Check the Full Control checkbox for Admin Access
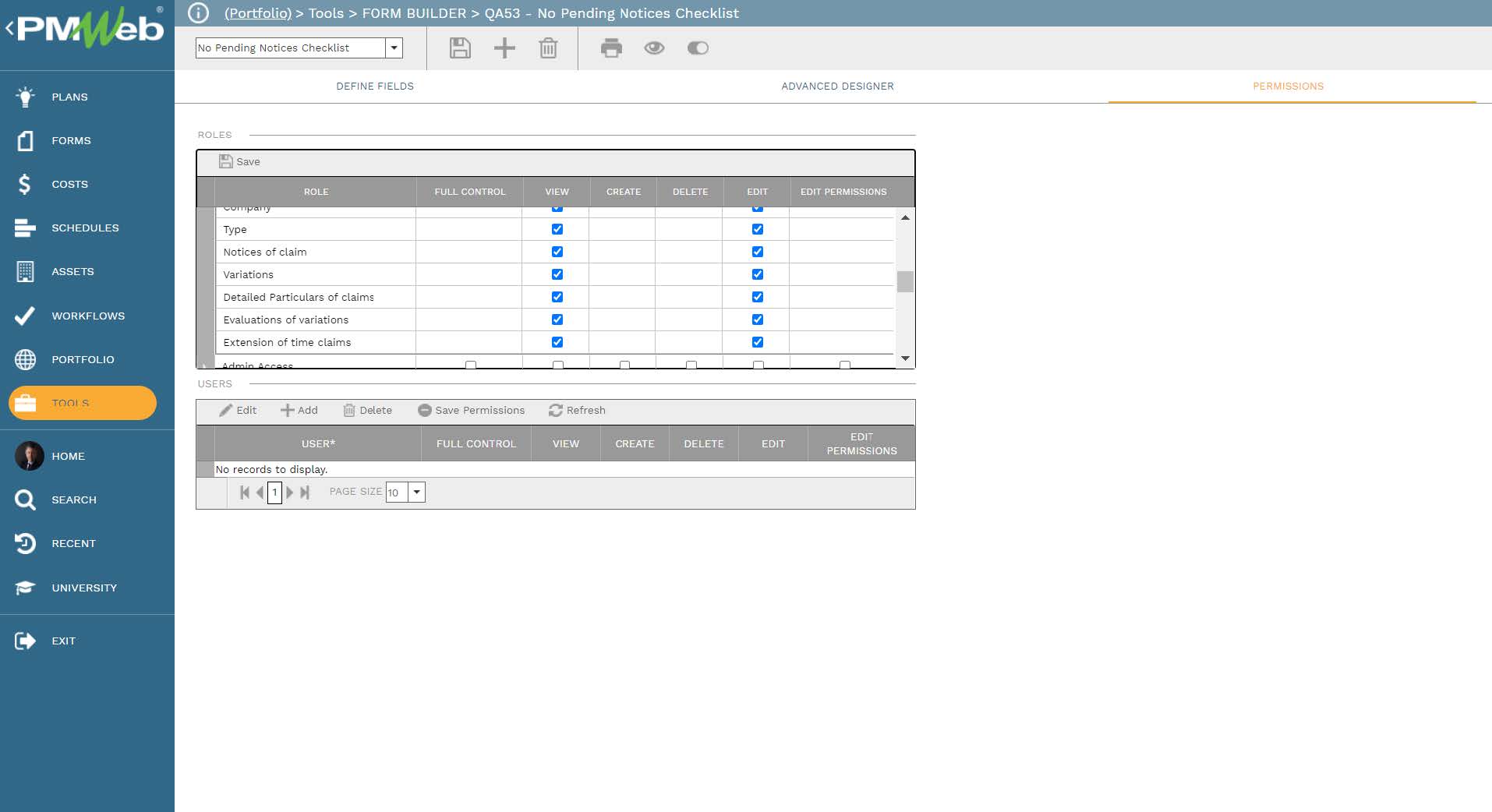This screenshot has height=812, width=1492. coord(470,364)
